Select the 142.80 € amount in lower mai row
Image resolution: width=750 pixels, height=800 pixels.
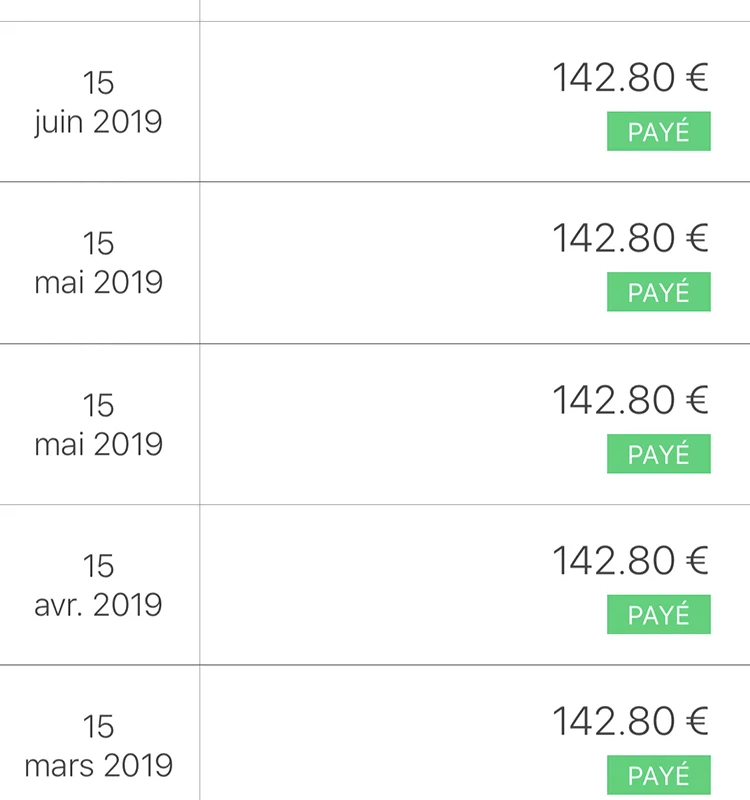tap(631, 400)
